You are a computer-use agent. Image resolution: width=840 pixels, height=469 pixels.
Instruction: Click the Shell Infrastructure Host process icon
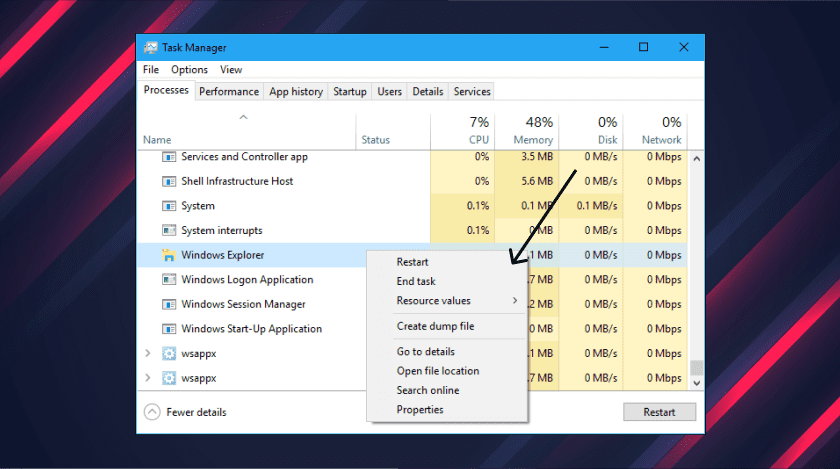point(169,181)
